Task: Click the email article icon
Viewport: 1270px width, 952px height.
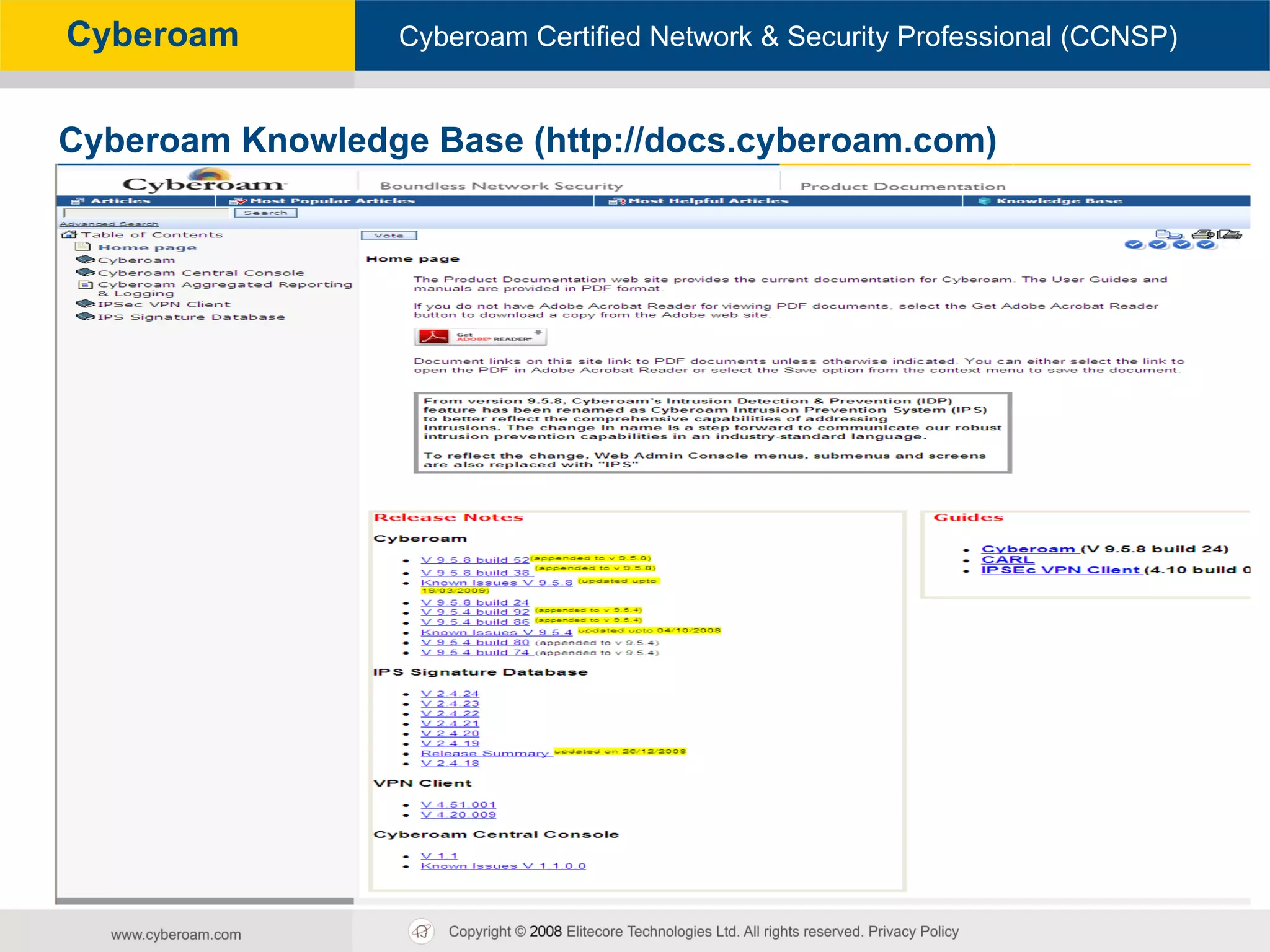Action: (x=1170, y=234)
